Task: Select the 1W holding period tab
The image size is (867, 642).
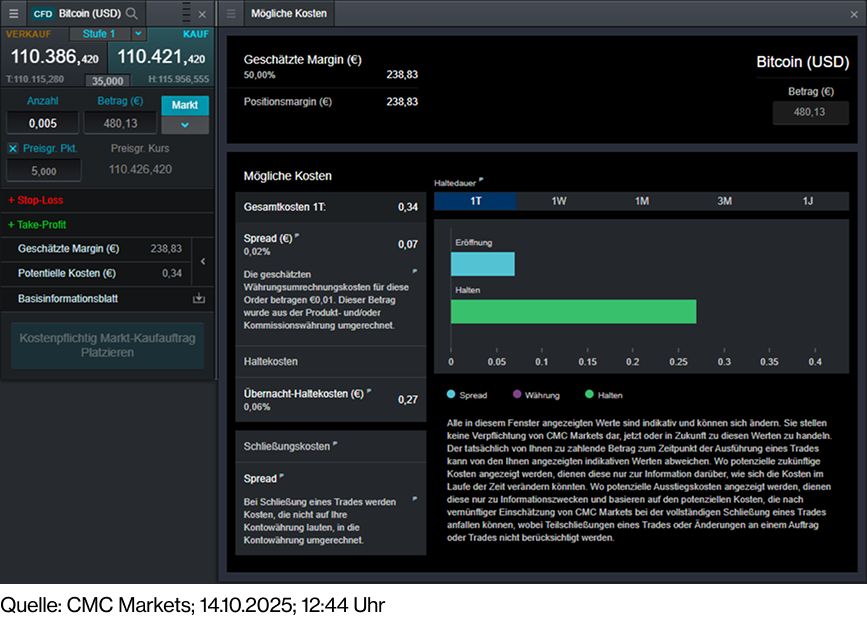Action: (559, 201)
